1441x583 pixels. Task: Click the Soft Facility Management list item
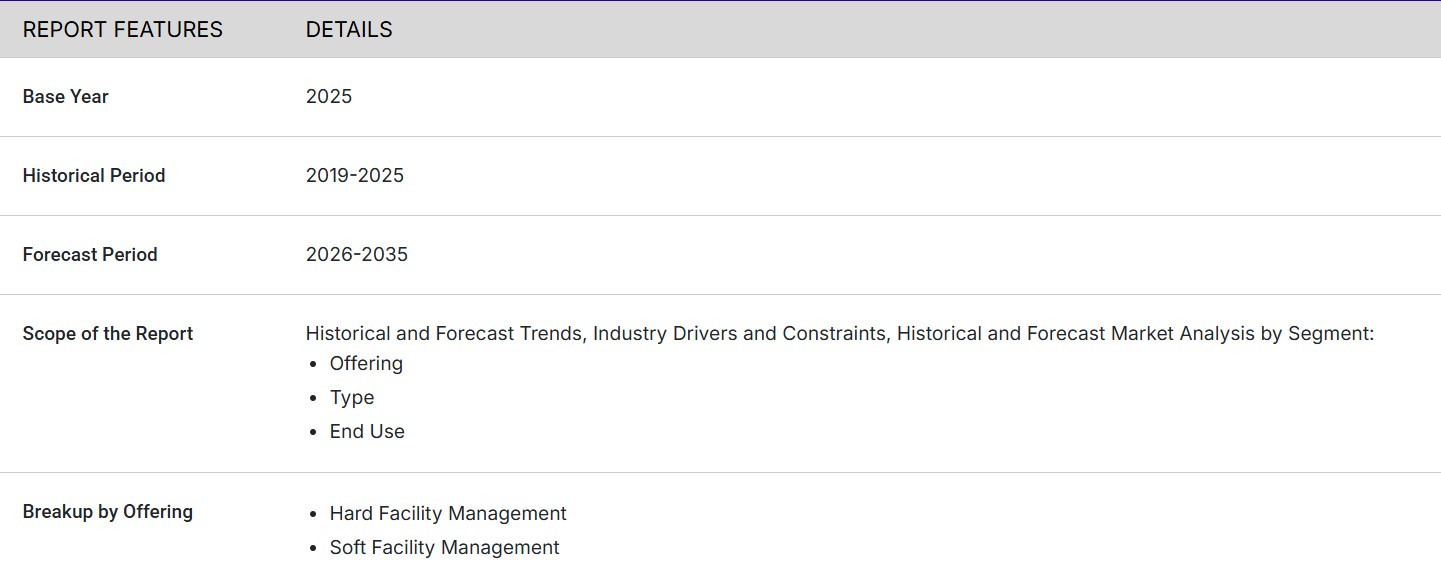(x=444, y=548)
